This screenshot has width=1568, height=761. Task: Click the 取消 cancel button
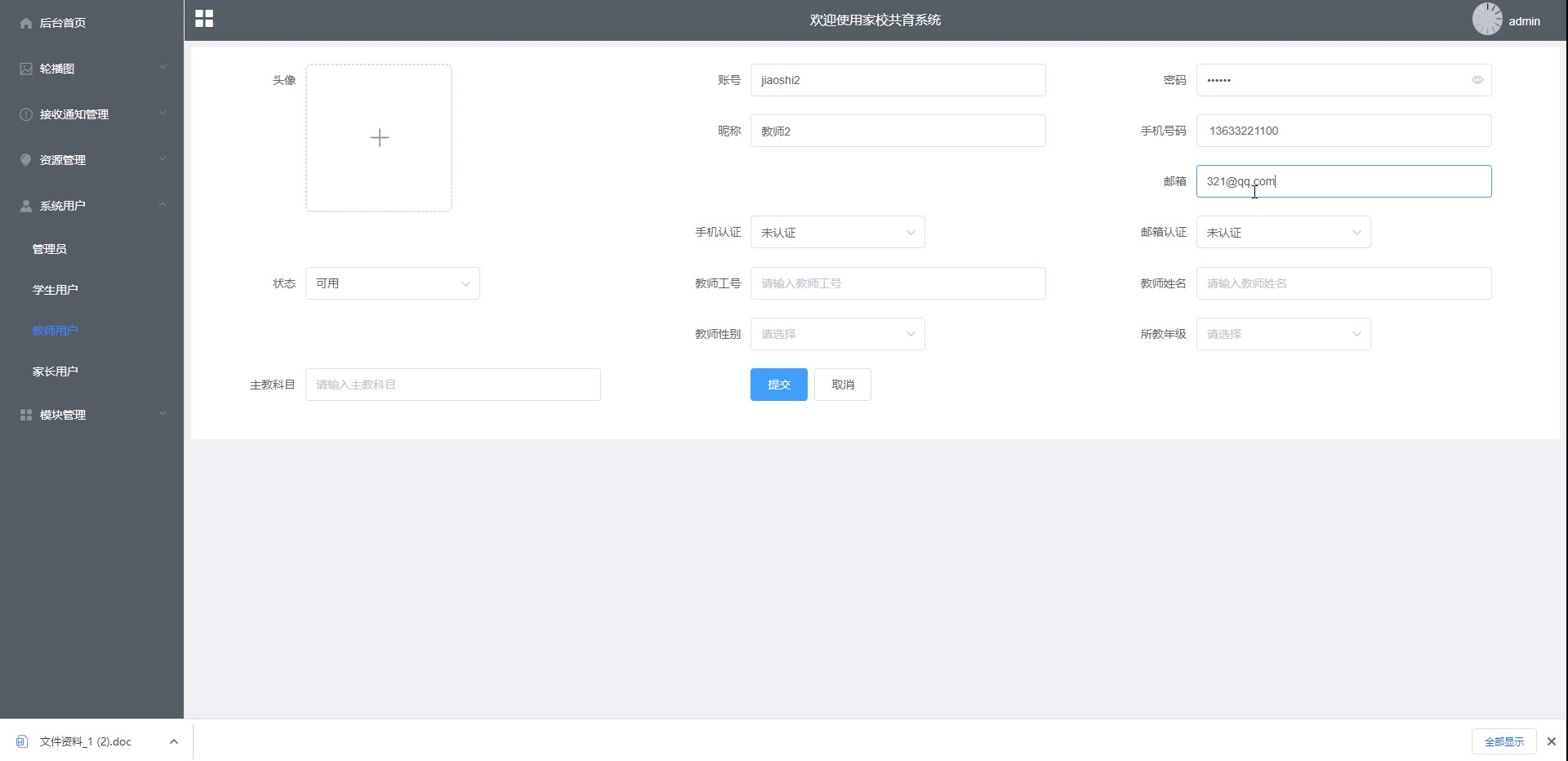pyautogui.click(x=843, y=385)
